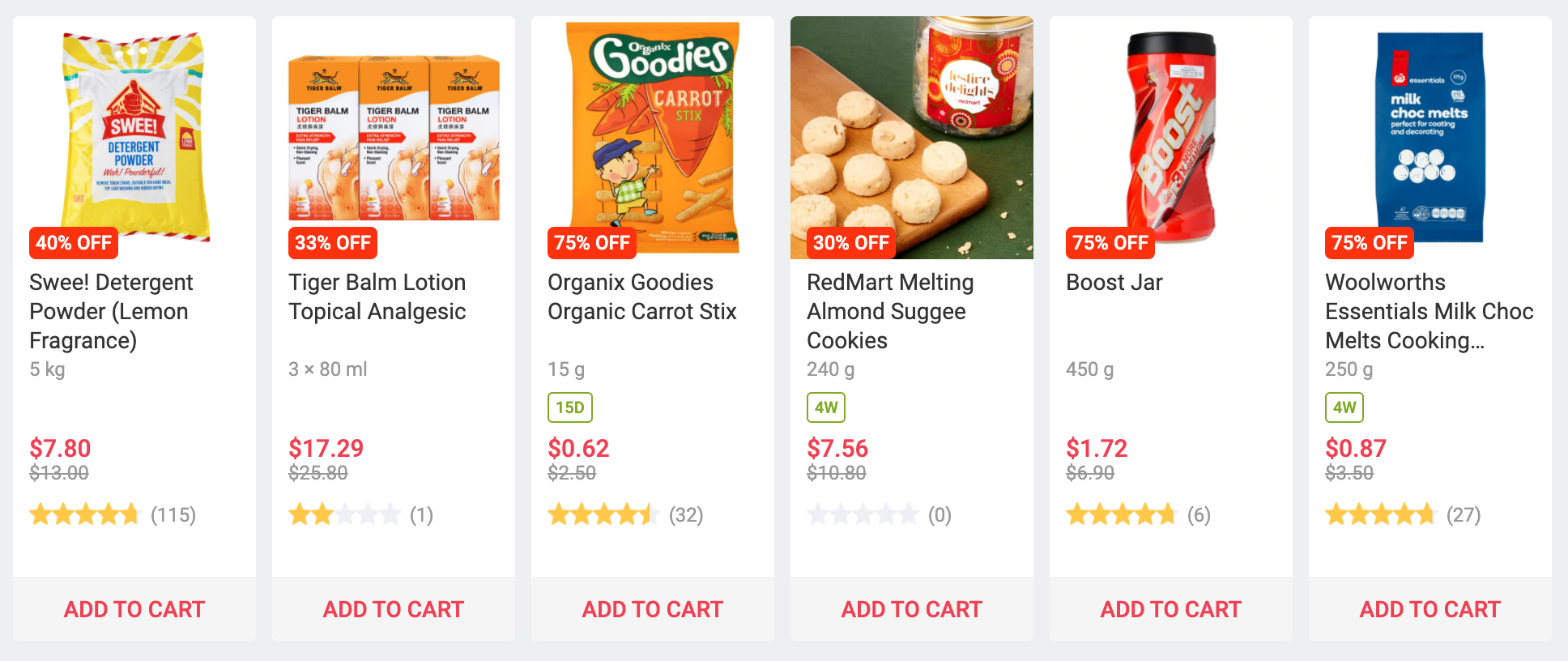
Task: Add Tiger Balm Lotion to cart
Action: pyautogui.click(x=394, y=609)
